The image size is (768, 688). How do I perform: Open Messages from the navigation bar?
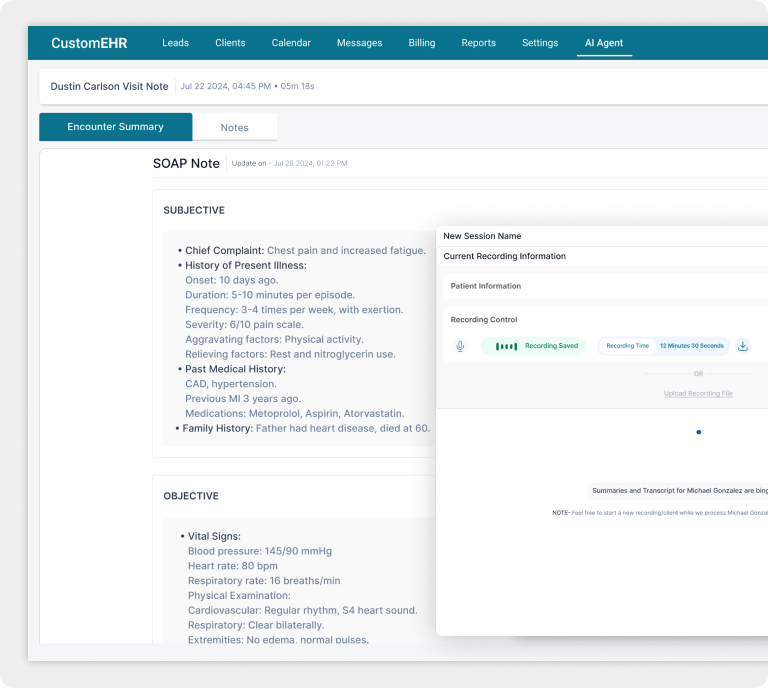(x=359, y=43)
